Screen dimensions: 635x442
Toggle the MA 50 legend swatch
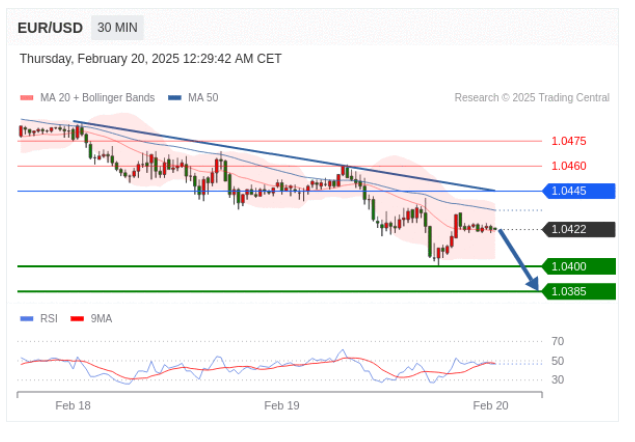(x=175, y=98)
